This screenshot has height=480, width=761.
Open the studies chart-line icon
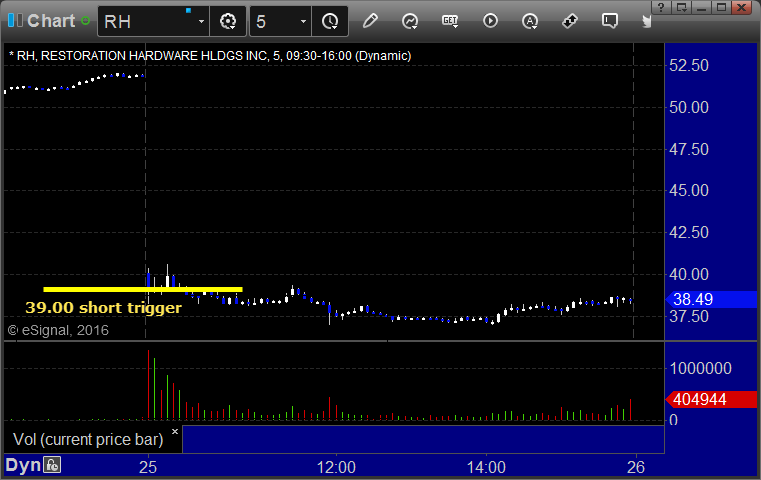[x=410, y=21]
